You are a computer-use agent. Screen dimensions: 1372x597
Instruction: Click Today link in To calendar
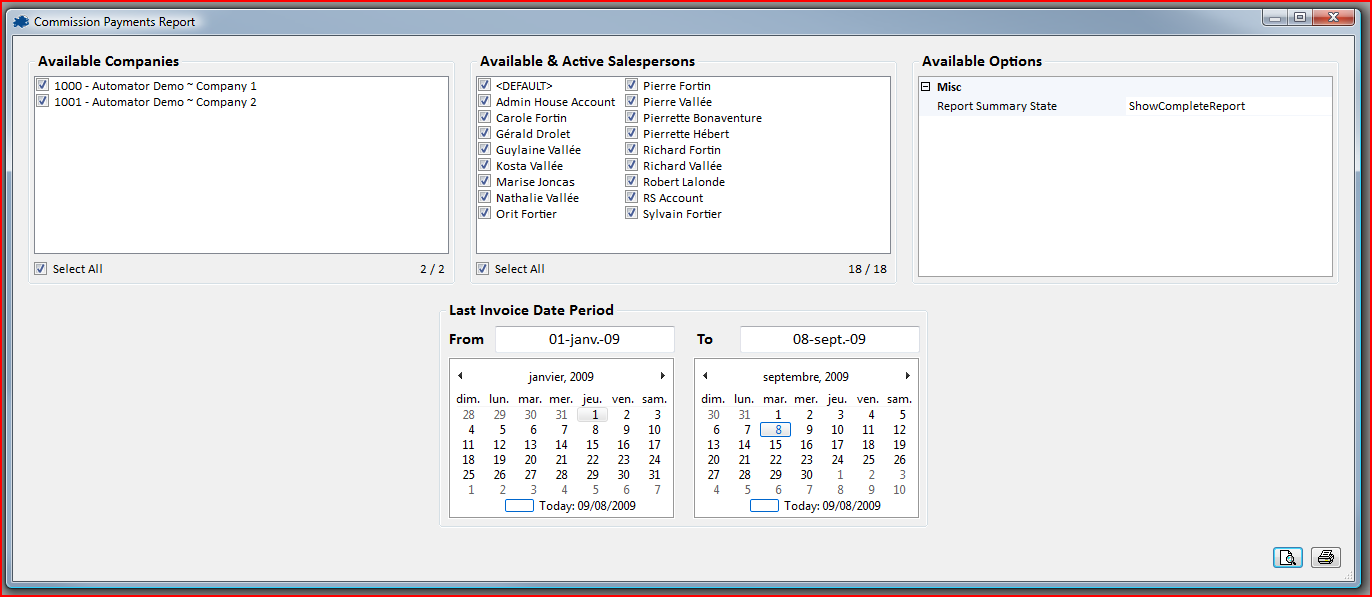pos(831,506)
